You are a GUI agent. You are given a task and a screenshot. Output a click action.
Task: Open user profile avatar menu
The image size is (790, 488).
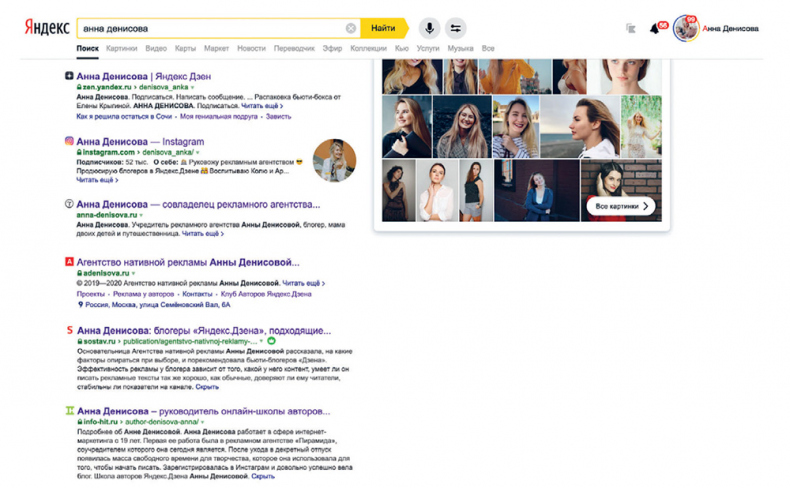(686, 28)
